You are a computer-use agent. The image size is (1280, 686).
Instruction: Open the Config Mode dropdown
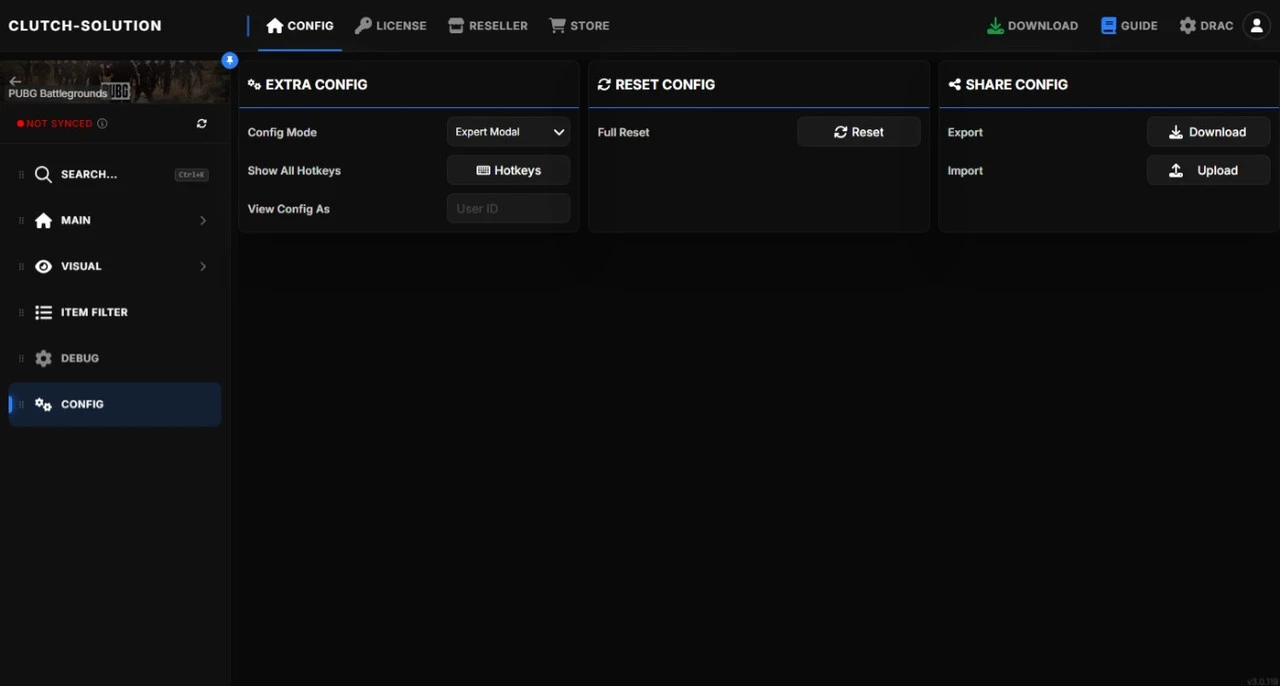(509, 132)
